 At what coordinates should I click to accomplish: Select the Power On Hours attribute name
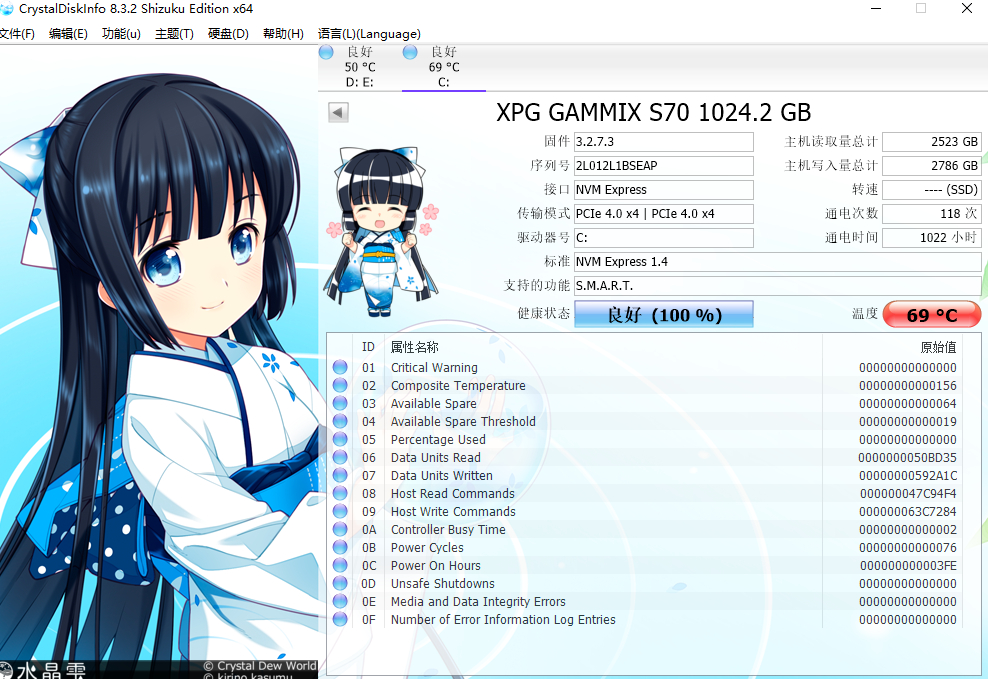(x=435, y=566)
